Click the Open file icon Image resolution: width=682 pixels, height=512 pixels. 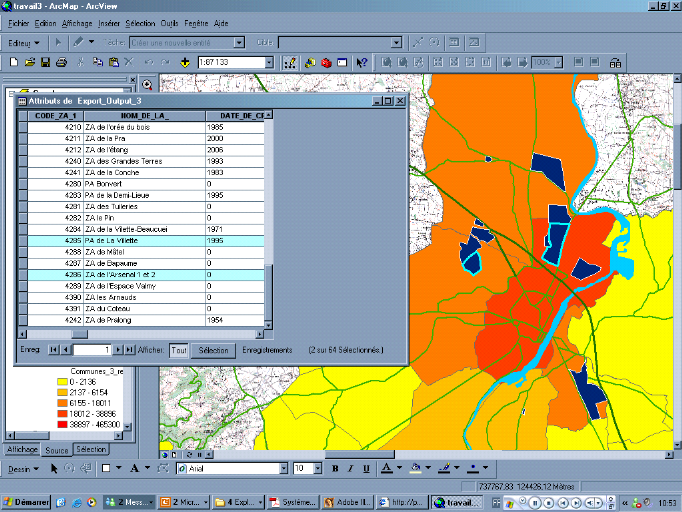coord(30,62)
